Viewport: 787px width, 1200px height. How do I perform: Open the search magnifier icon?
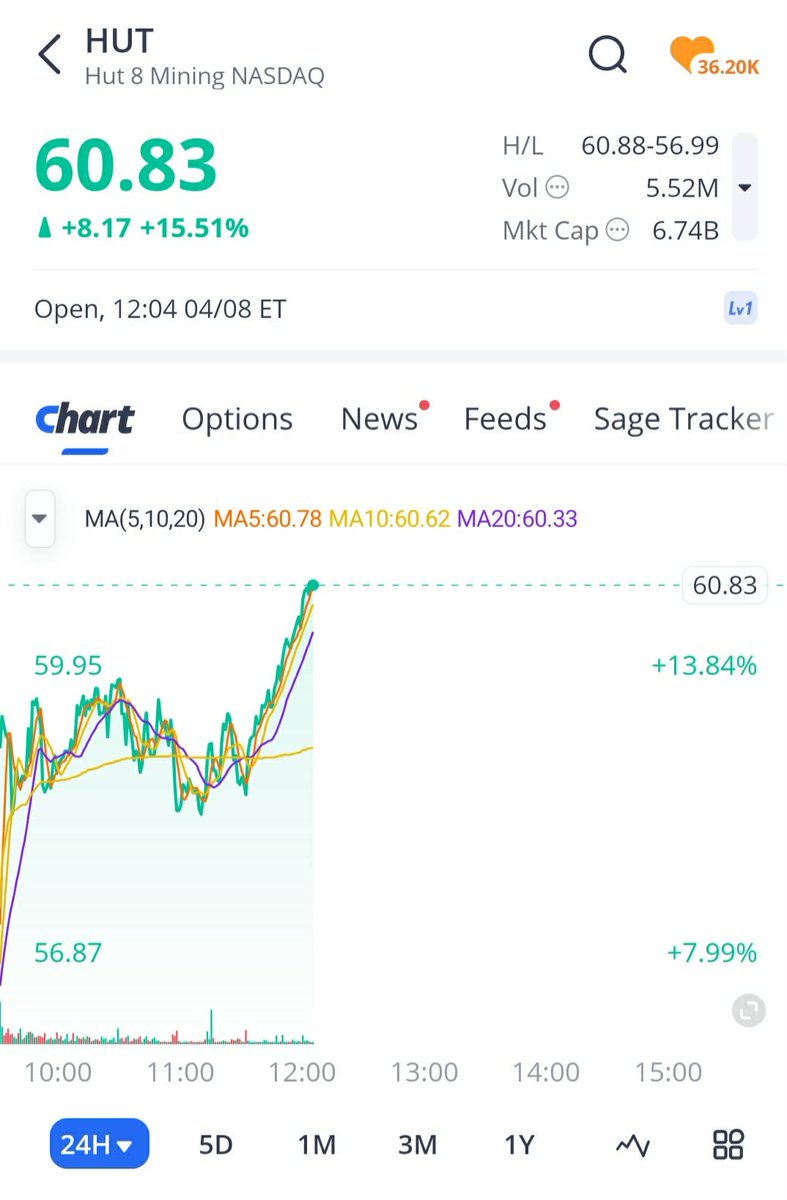click(x=607, y=54)
